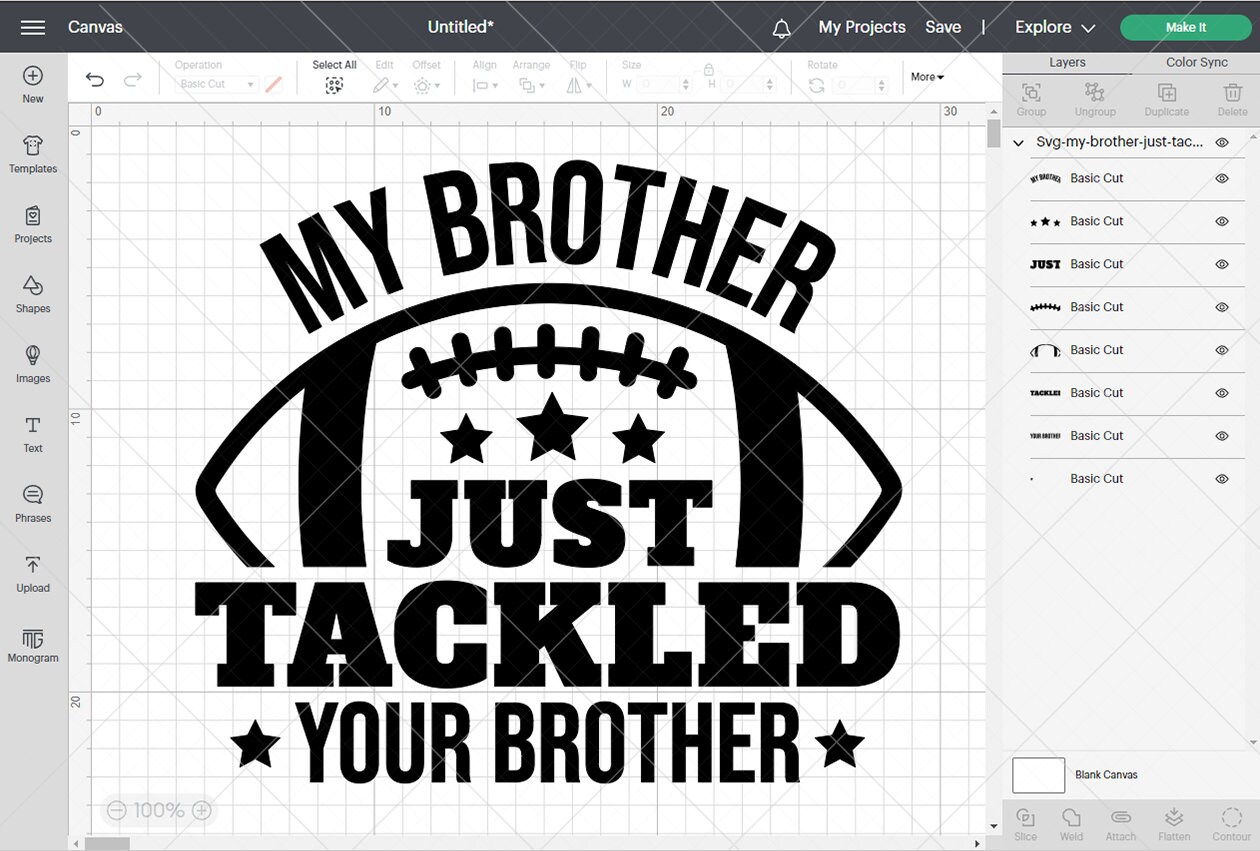Click the Text tool
The image size is (1260, 851).
click(33, 436)
